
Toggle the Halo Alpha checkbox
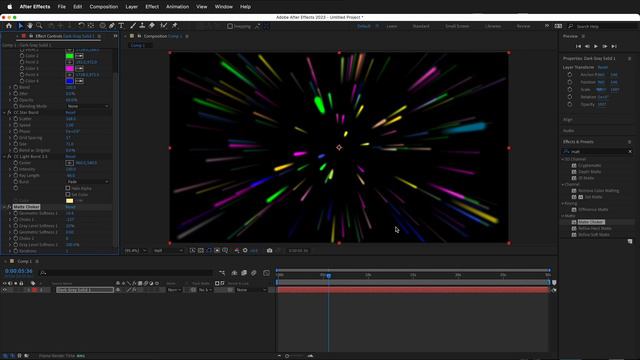coord(68,188)
